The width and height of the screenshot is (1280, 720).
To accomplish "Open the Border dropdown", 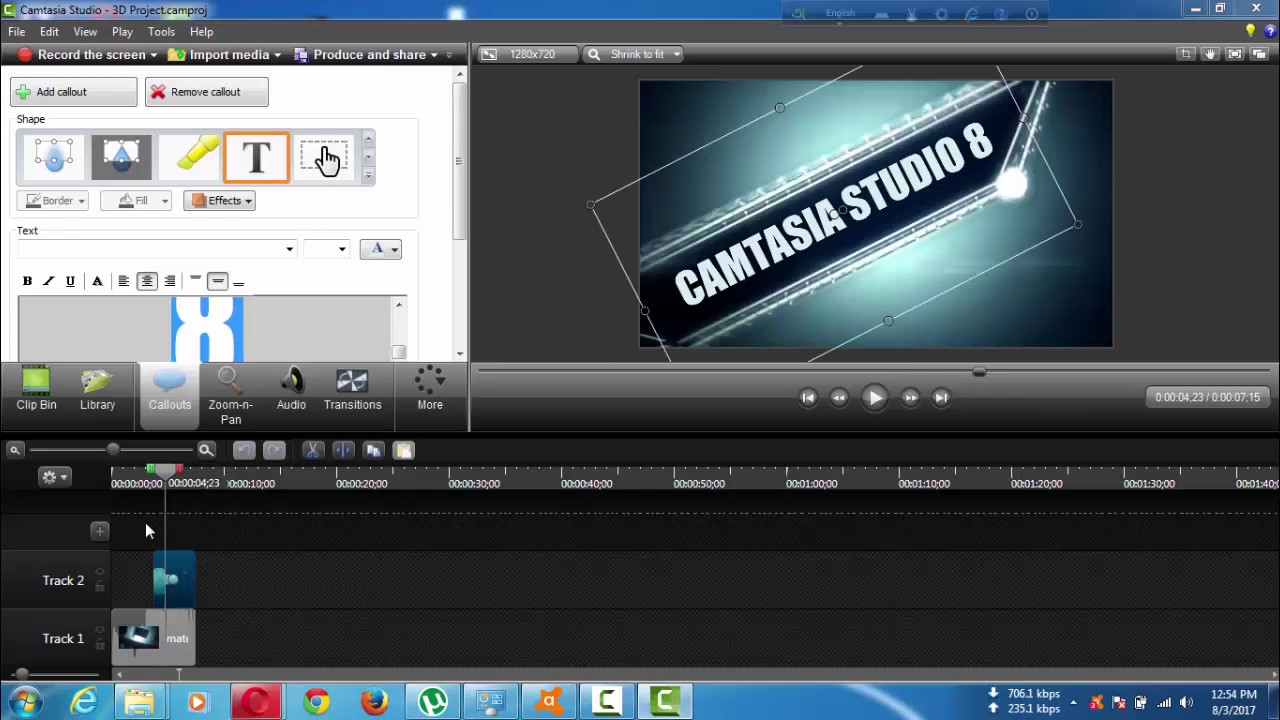I will [x=55, y=201].
